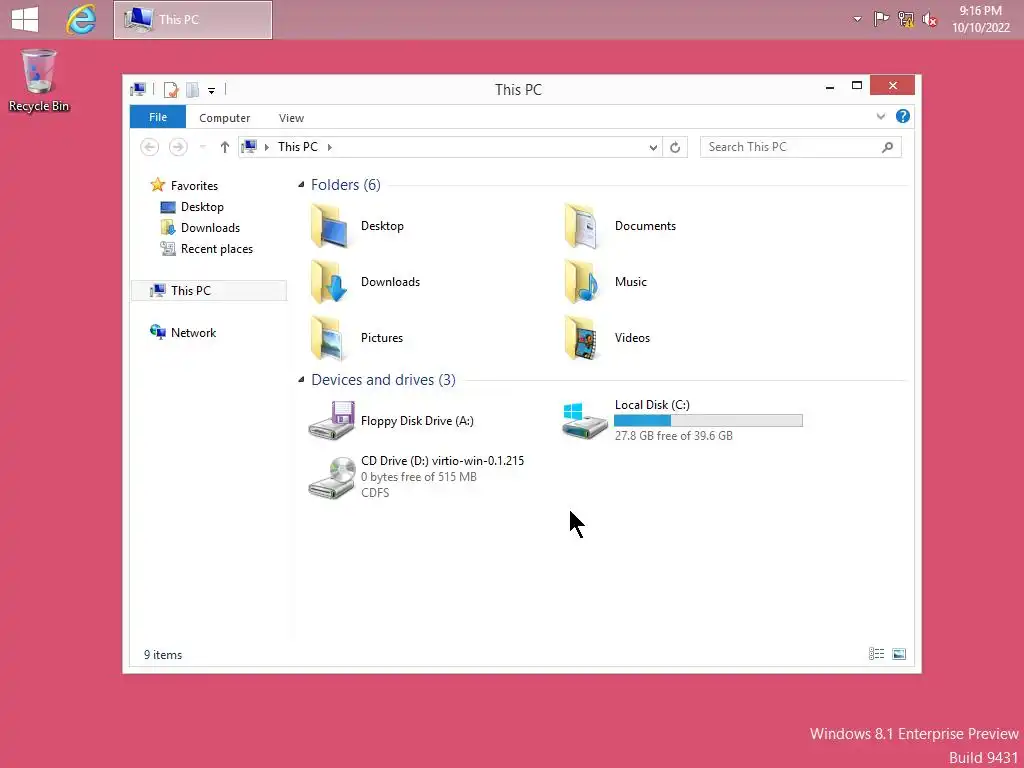Expand the ribbon with chevron arrow
This screenshot has height=768, width=1024.
[x=881, y=116]
